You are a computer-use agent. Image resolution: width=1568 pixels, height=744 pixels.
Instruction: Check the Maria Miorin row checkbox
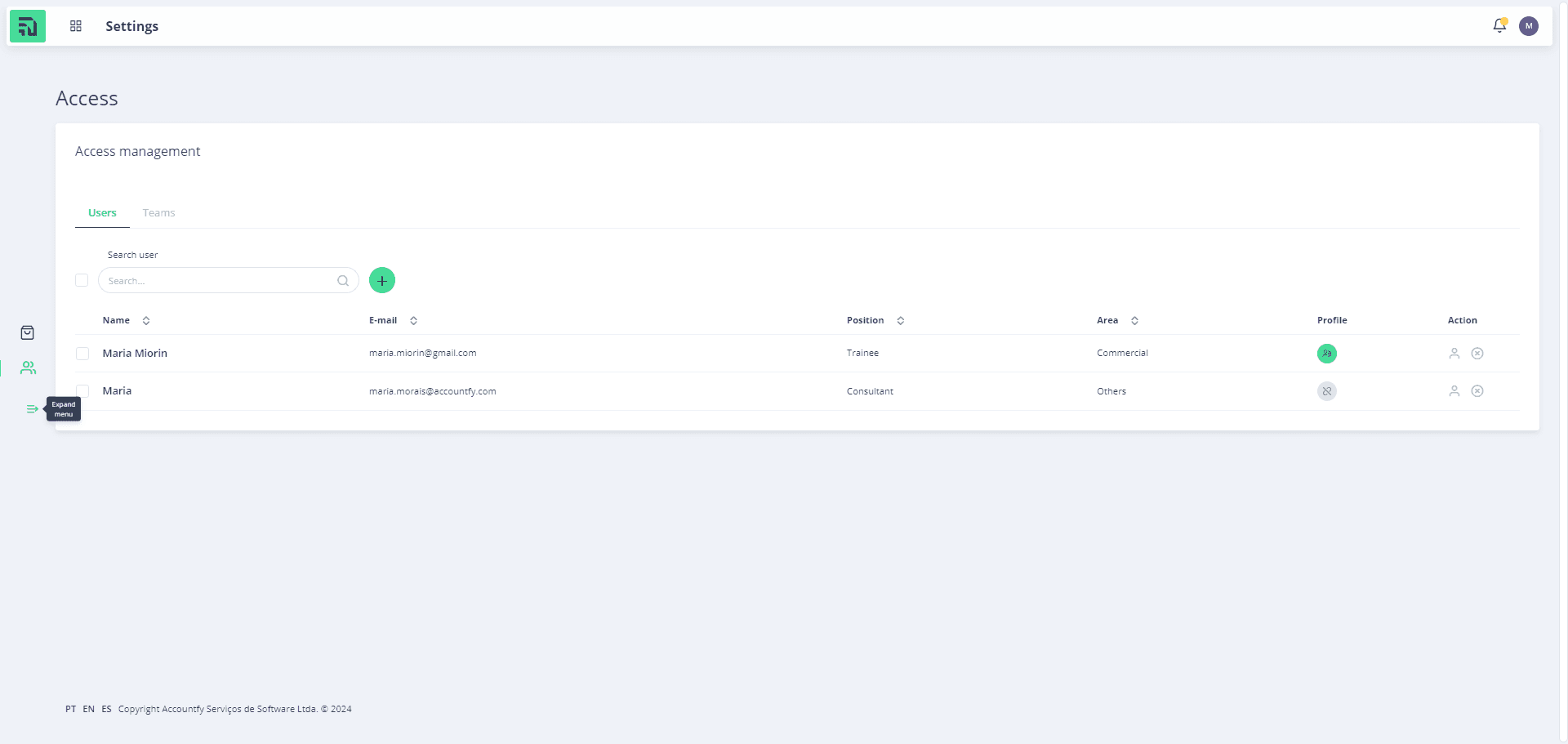click(82, 354)
